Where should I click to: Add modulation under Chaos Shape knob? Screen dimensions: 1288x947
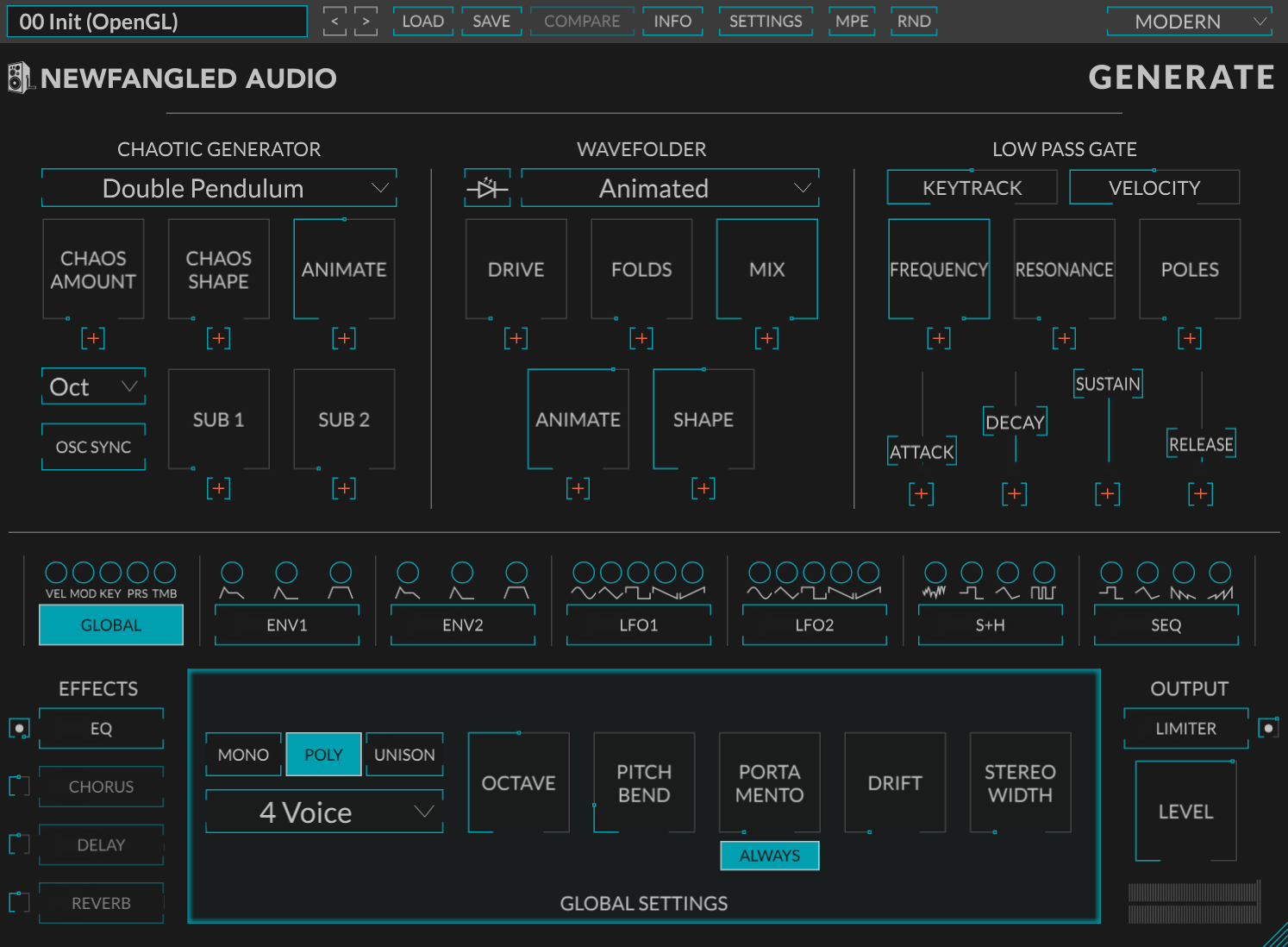[219, 338]
